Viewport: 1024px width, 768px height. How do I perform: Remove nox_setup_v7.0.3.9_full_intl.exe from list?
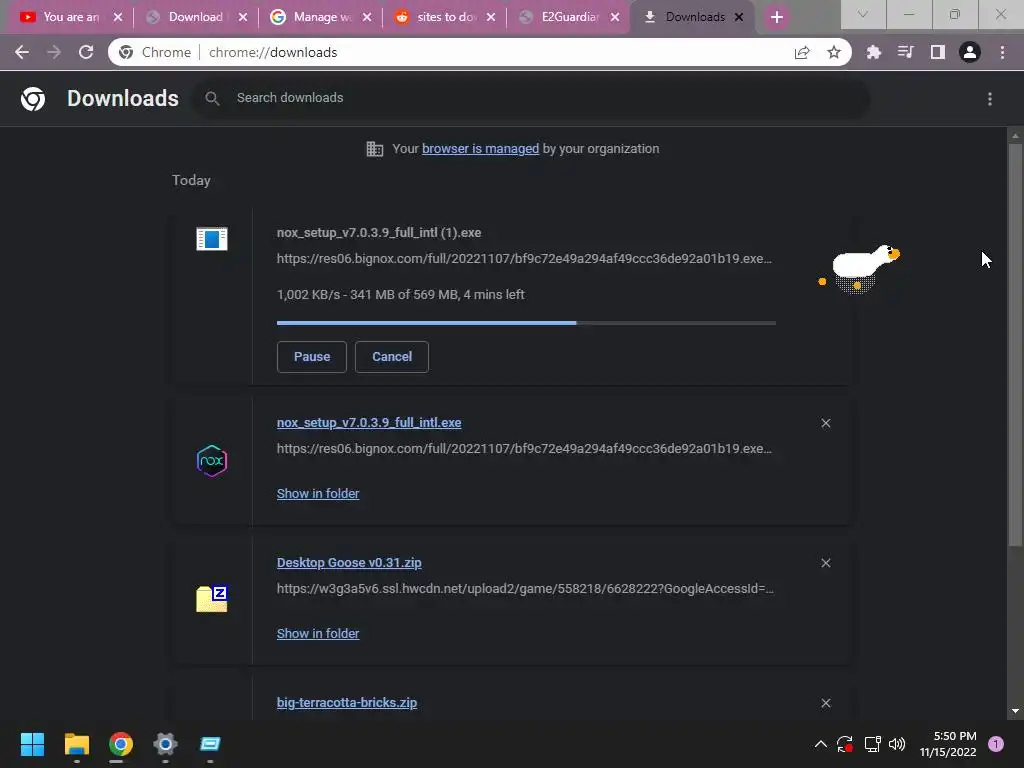pos(825,423)
